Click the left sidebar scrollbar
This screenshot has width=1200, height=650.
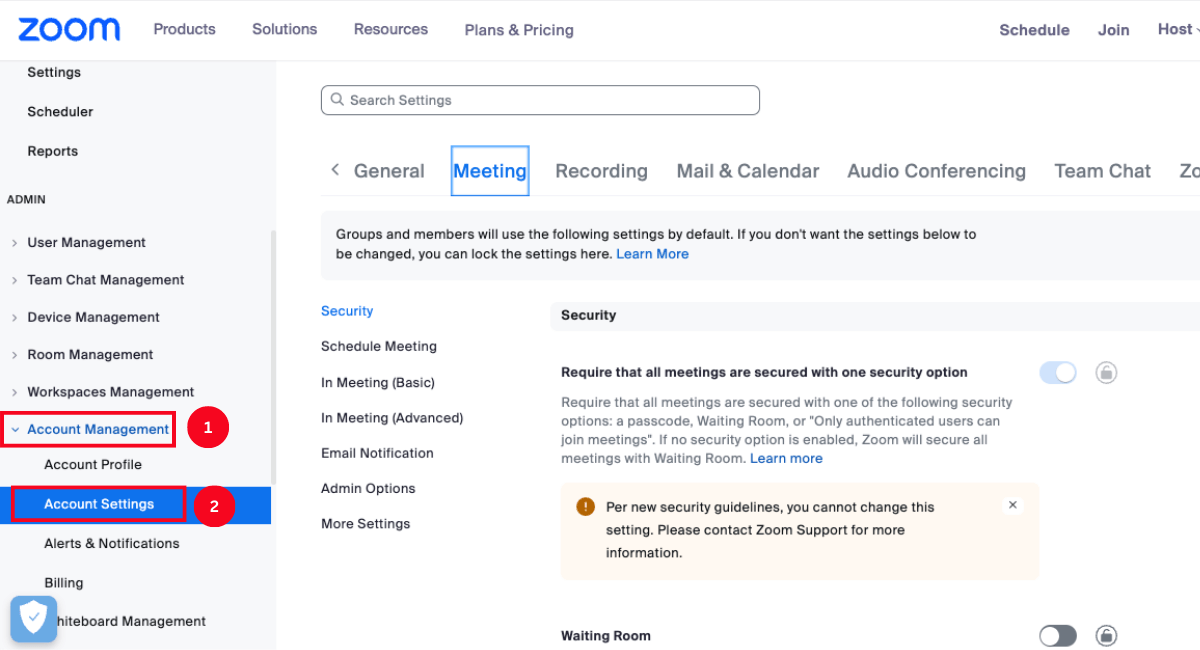pyautogui.click(x=274, y=357)
